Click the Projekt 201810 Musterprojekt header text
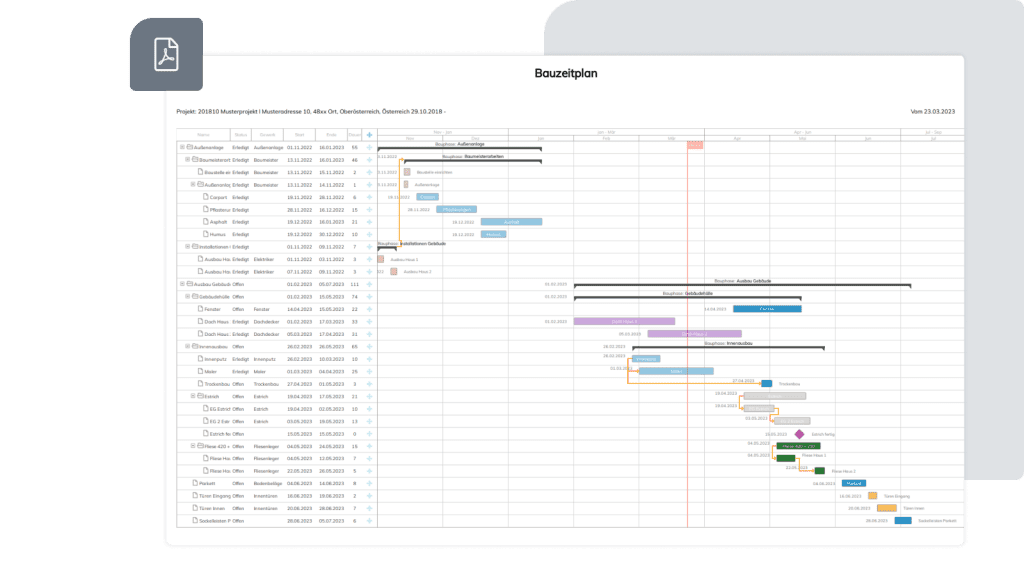Viewport: 1024px width, 576px height. point(300,112)
